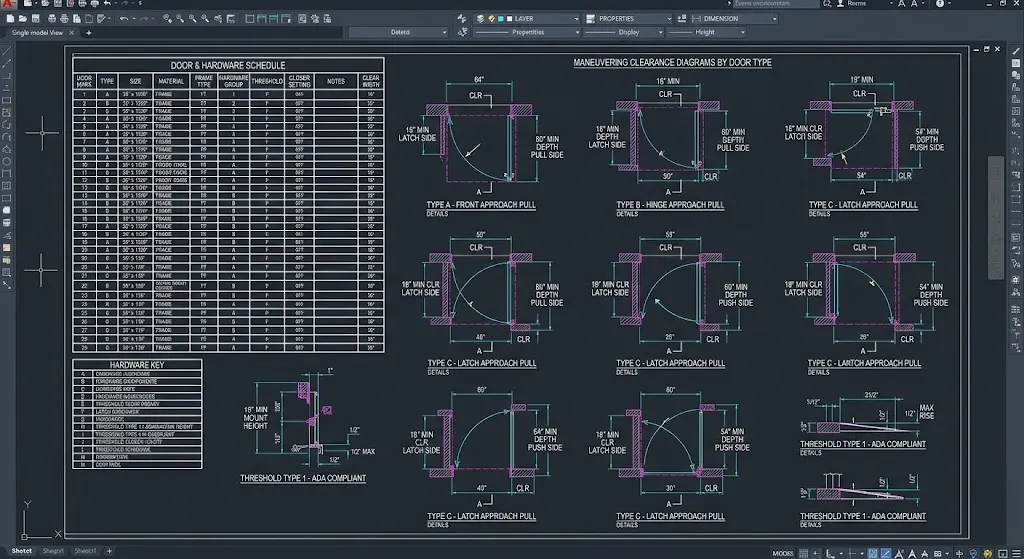
Task: Switch to the Shegtit layout tab
Action: [x=53, y=551]
